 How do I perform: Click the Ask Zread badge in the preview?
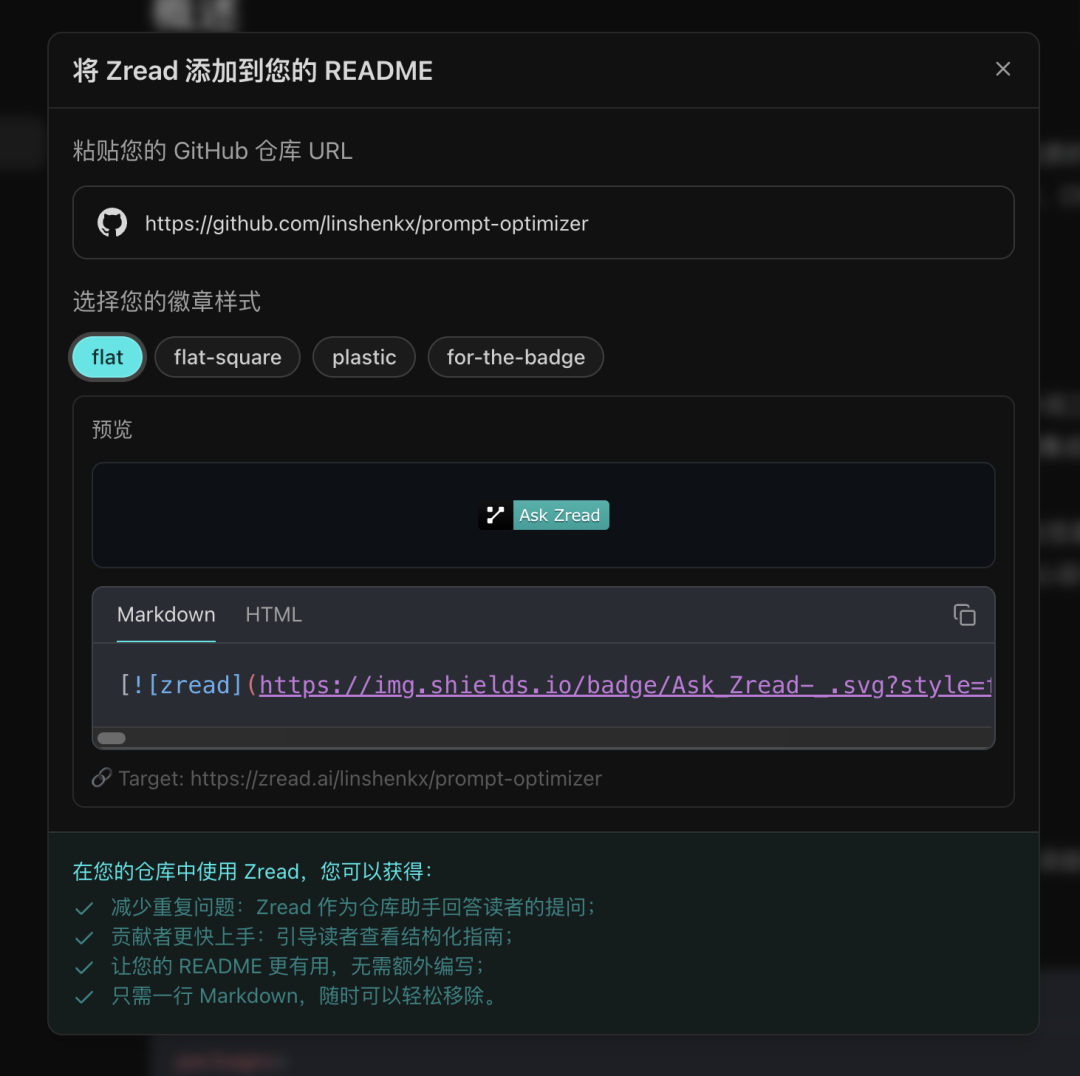[x=560, y=515]
